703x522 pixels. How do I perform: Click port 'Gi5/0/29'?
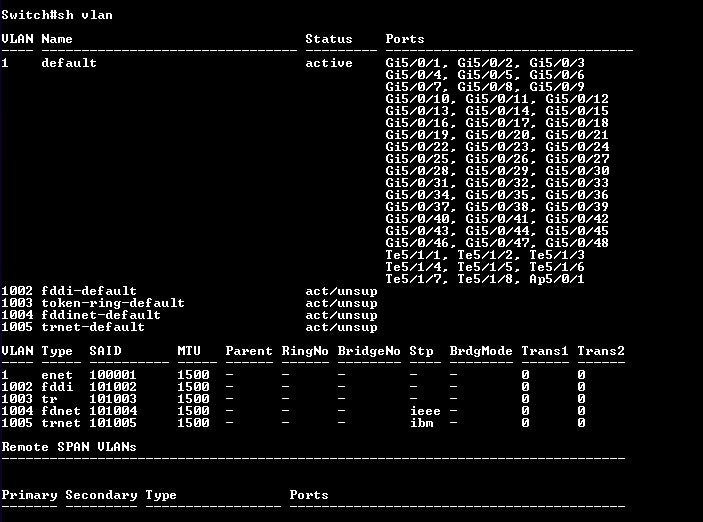coord(497,171)
